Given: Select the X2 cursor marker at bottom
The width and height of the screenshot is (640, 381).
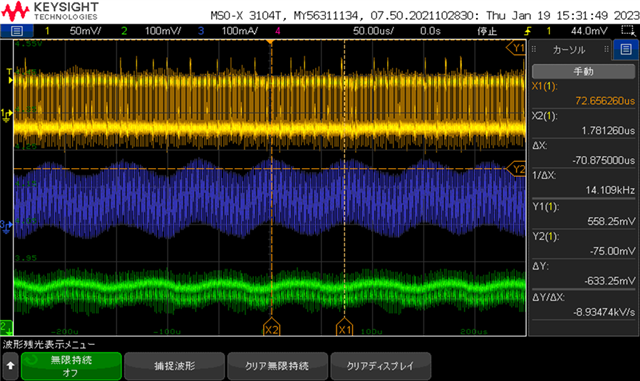Looking at the screenshot, I should point(271,328).
